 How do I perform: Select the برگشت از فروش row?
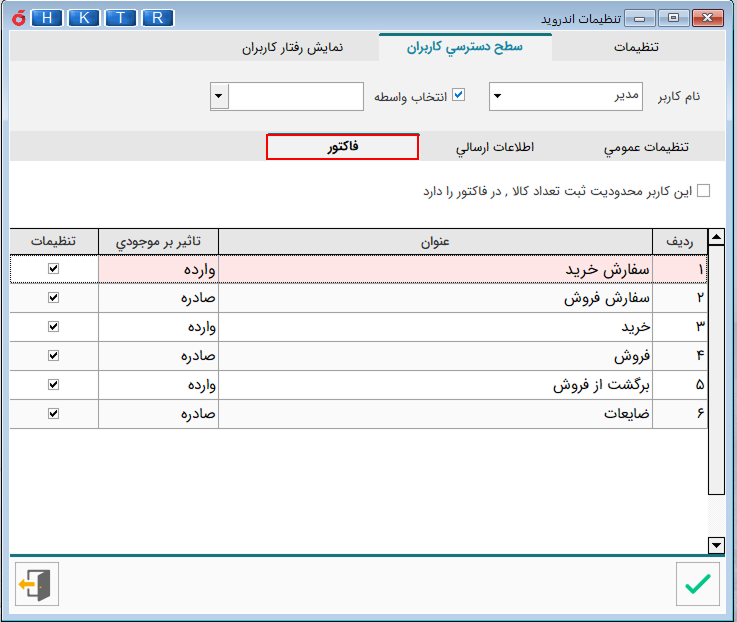click(435, 384)
